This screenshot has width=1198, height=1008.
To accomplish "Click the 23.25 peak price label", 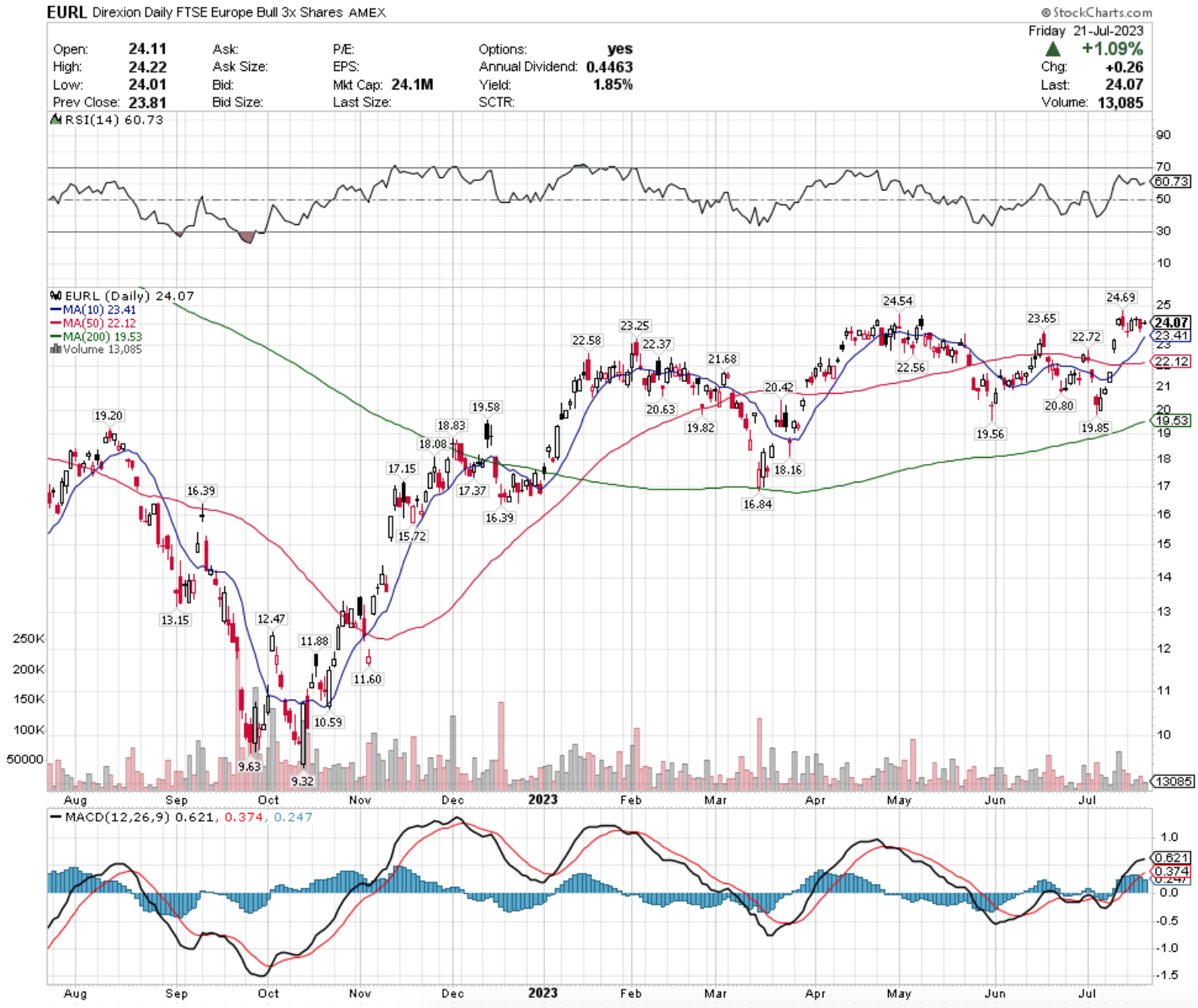I will click(634, 326).
